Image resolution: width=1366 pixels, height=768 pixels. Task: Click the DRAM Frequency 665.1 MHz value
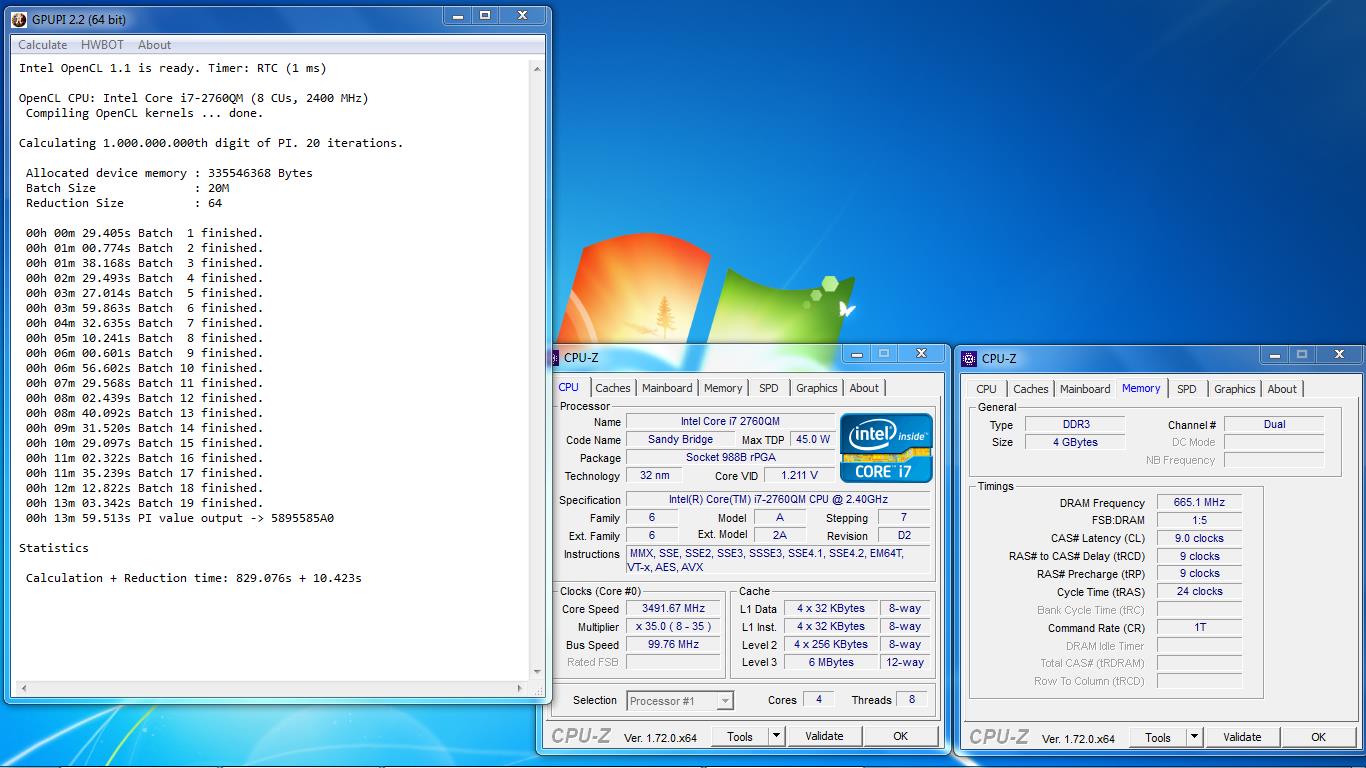click(x=1199, y=502)
